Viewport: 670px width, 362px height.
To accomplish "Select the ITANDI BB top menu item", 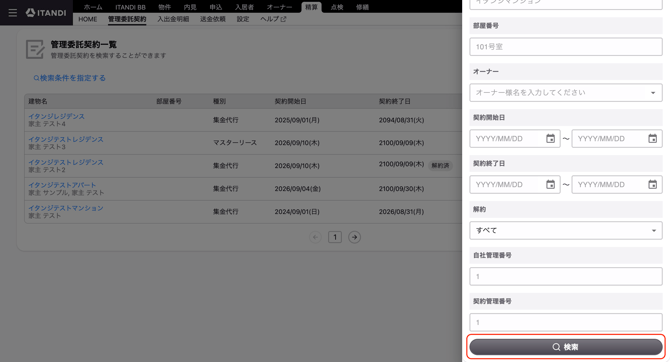I will point(130,7).
